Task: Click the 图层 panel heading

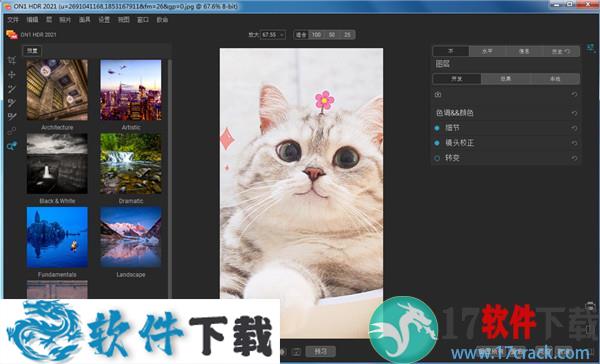Action: tap(443, 64)
